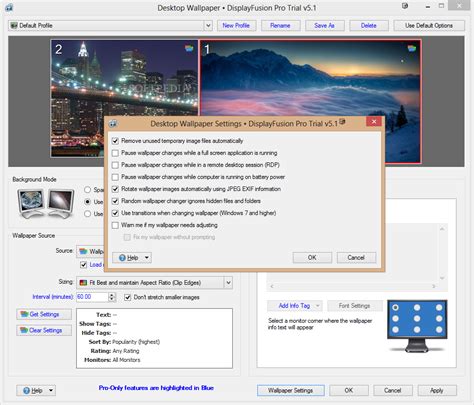
Task: Click the Rename profile button
Action: coord(280,26)
